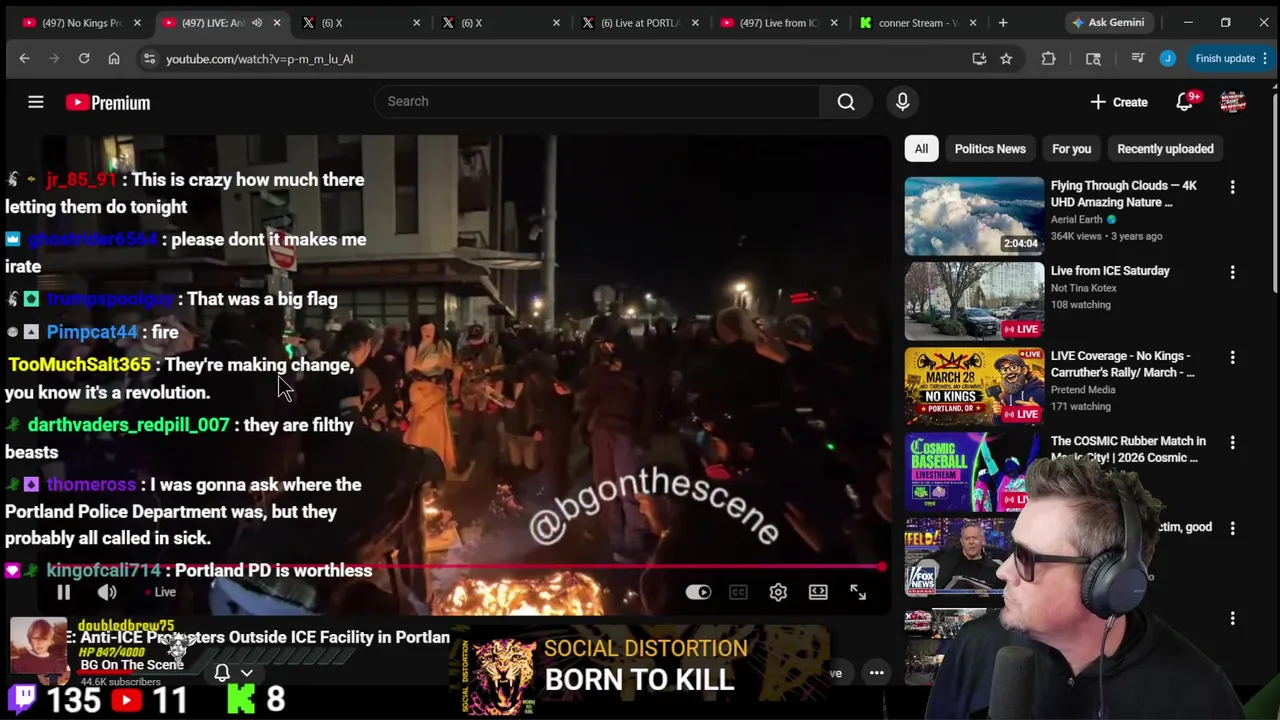Open more actions ellipsis below video

point(876,673)
